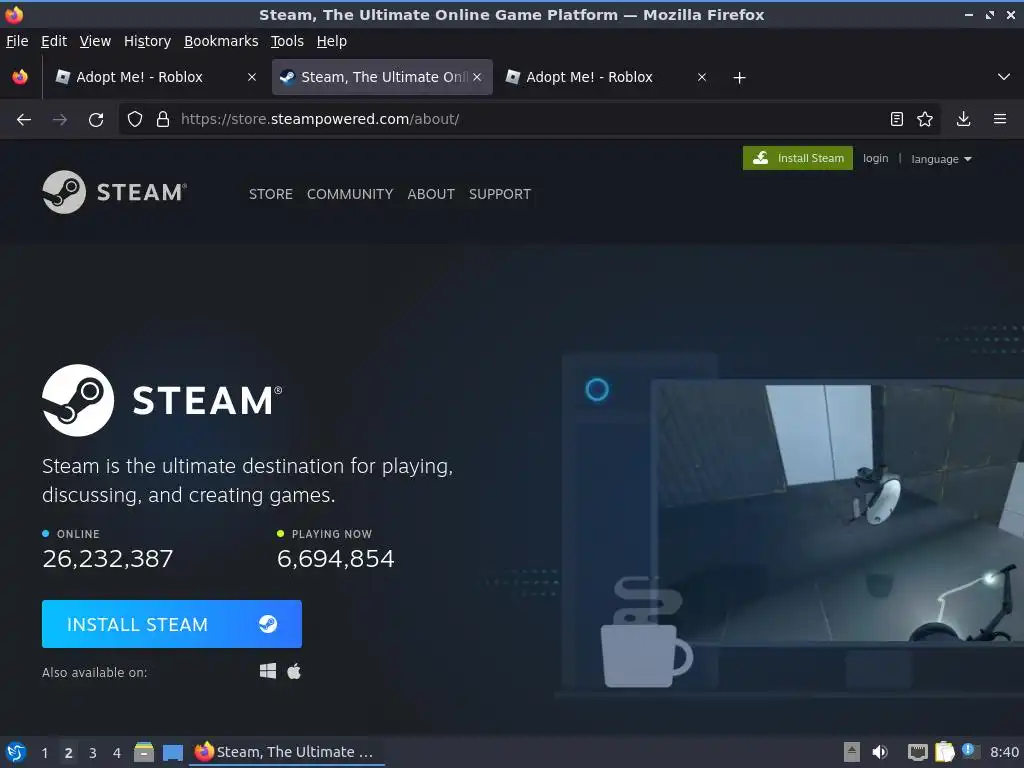The height and width of the screenshot is (768, 1024).
Task: Reload the current Steam page
Action: point(96,120)
